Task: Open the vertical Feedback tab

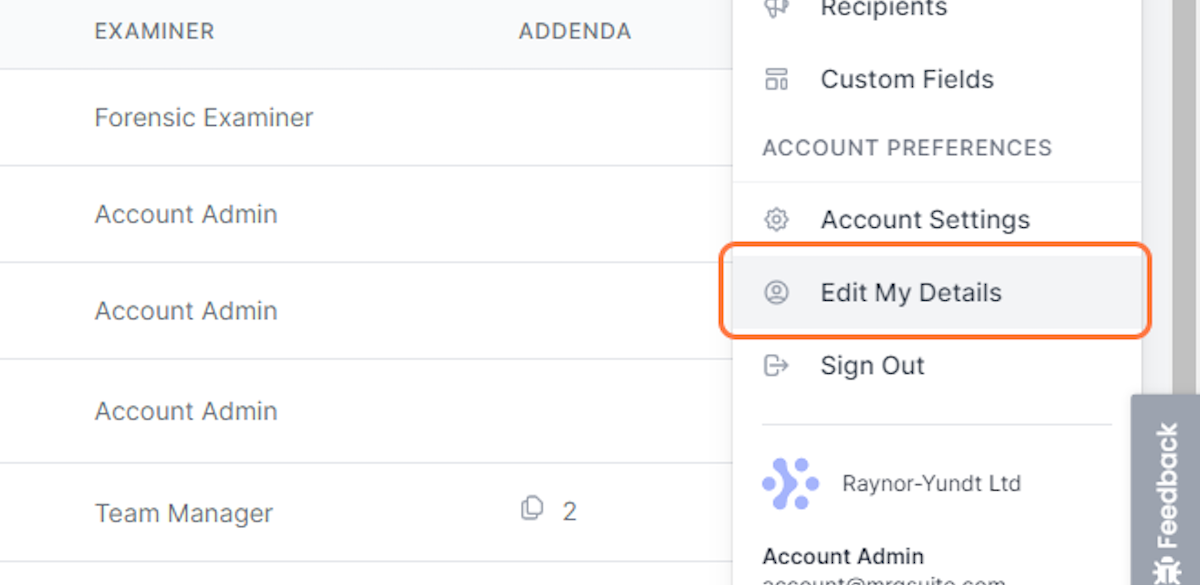Action: coord(1166,490)
